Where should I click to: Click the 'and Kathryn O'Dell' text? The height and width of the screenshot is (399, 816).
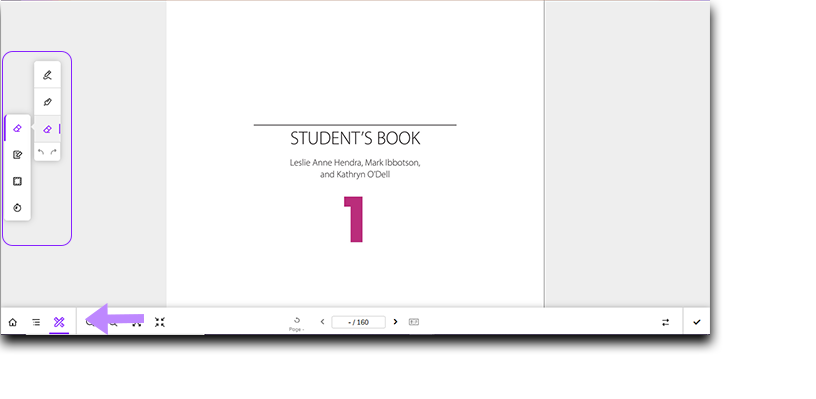pos(355,175)
